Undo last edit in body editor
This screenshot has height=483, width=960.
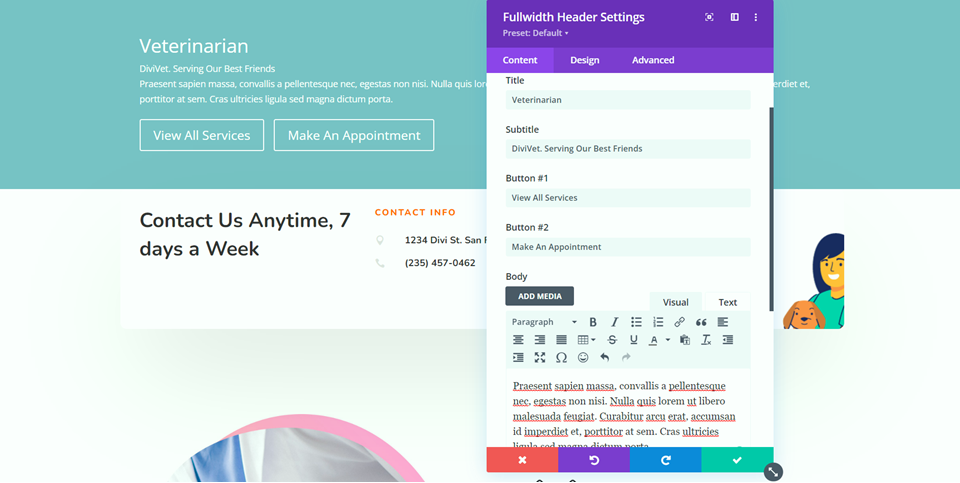[x=604, y=358]
